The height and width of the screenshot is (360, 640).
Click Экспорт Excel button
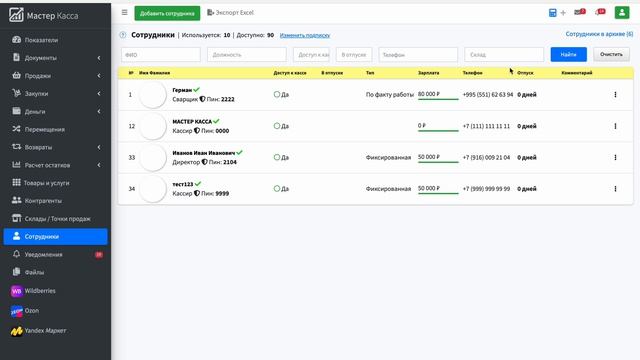tap(231, 13)
